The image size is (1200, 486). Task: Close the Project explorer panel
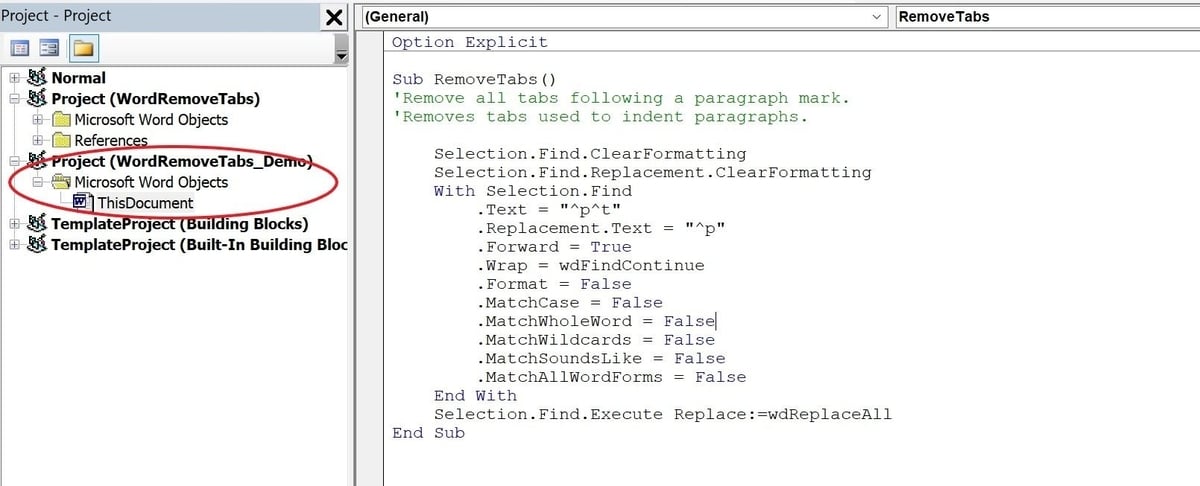335,17
